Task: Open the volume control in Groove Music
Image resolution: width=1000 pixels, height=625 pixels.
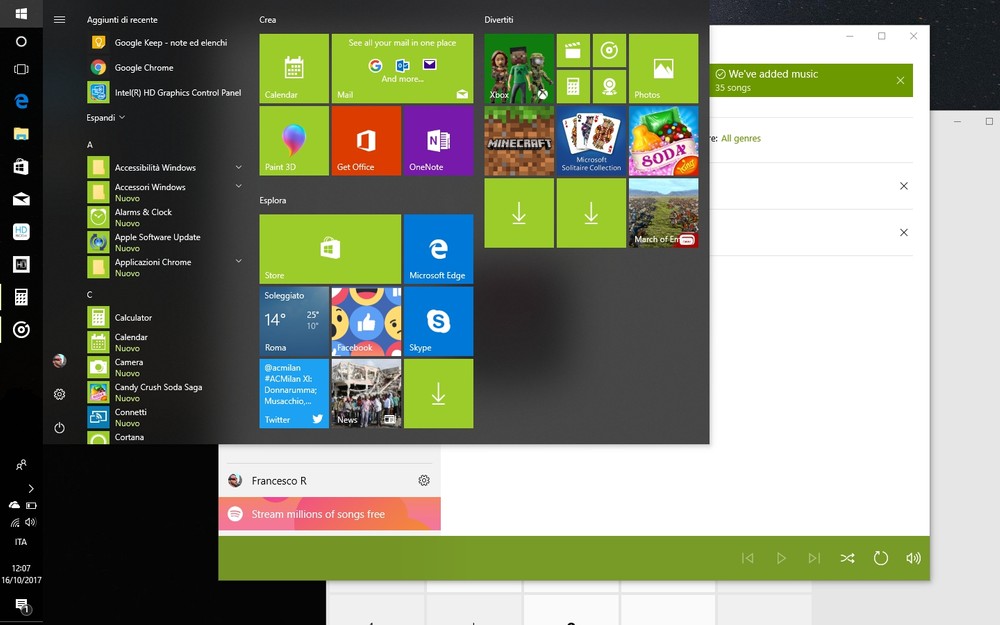Action: tap(913, 558)
